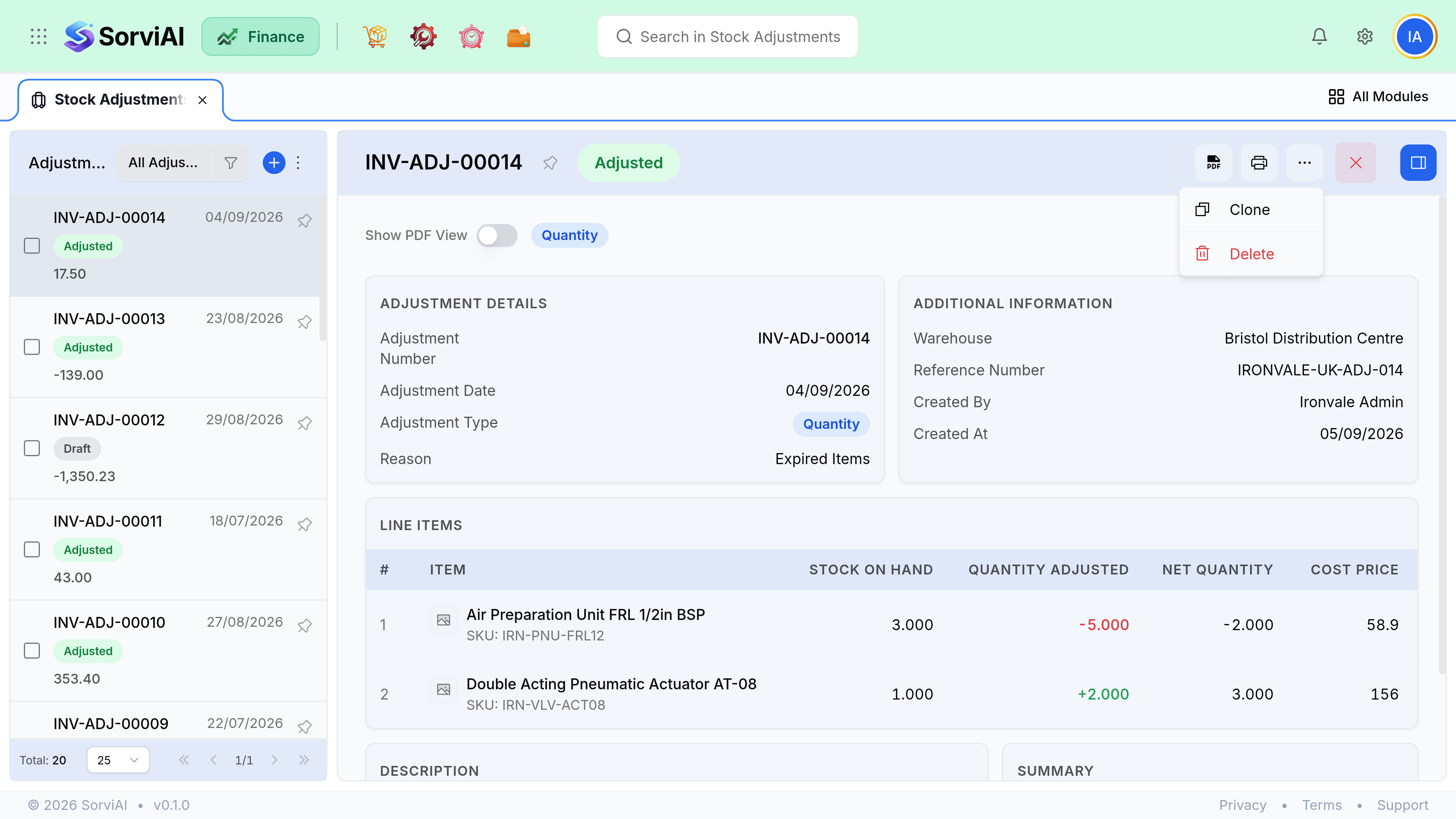Switch to Stock Adjustments tab
The image size is (1456, 819).
pos(121,100)
